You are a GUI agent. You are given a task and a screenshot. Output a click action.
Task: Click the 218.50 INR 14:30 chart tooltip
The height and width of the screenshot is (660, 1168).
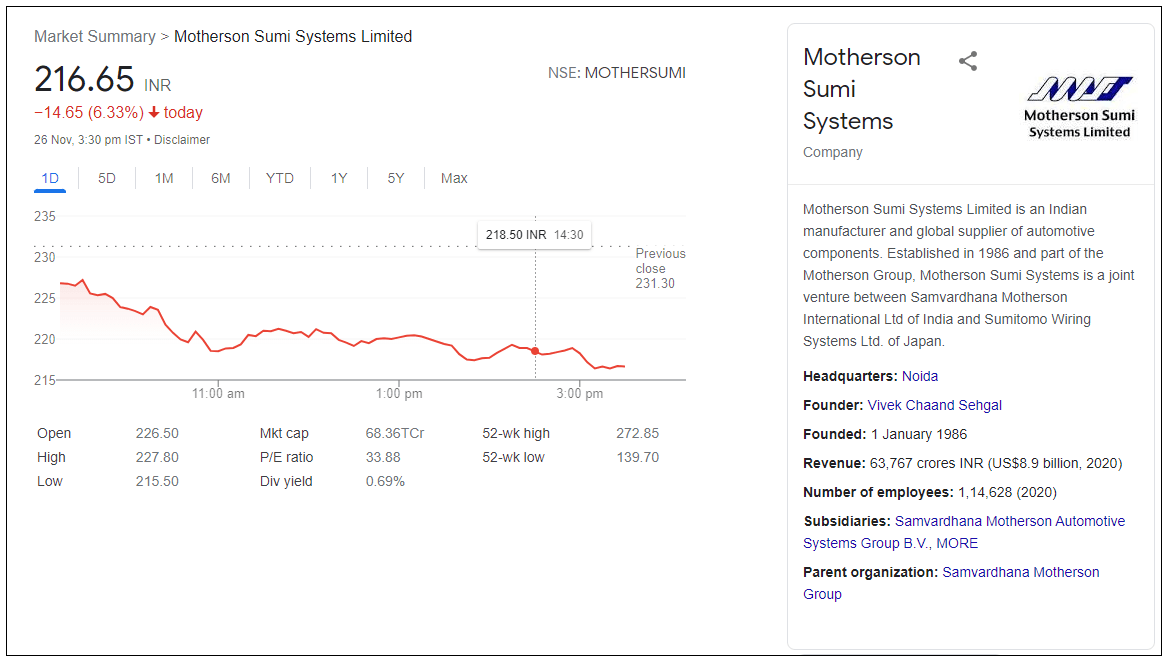coord(534,235)
